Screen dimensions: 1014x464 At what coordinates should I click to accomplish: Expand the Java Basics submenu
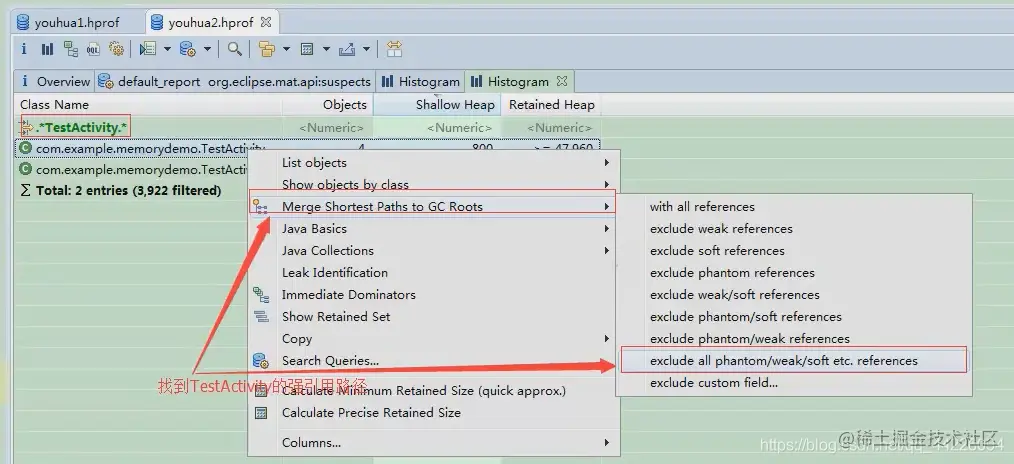pyautogui.click(x=435, y=229)
